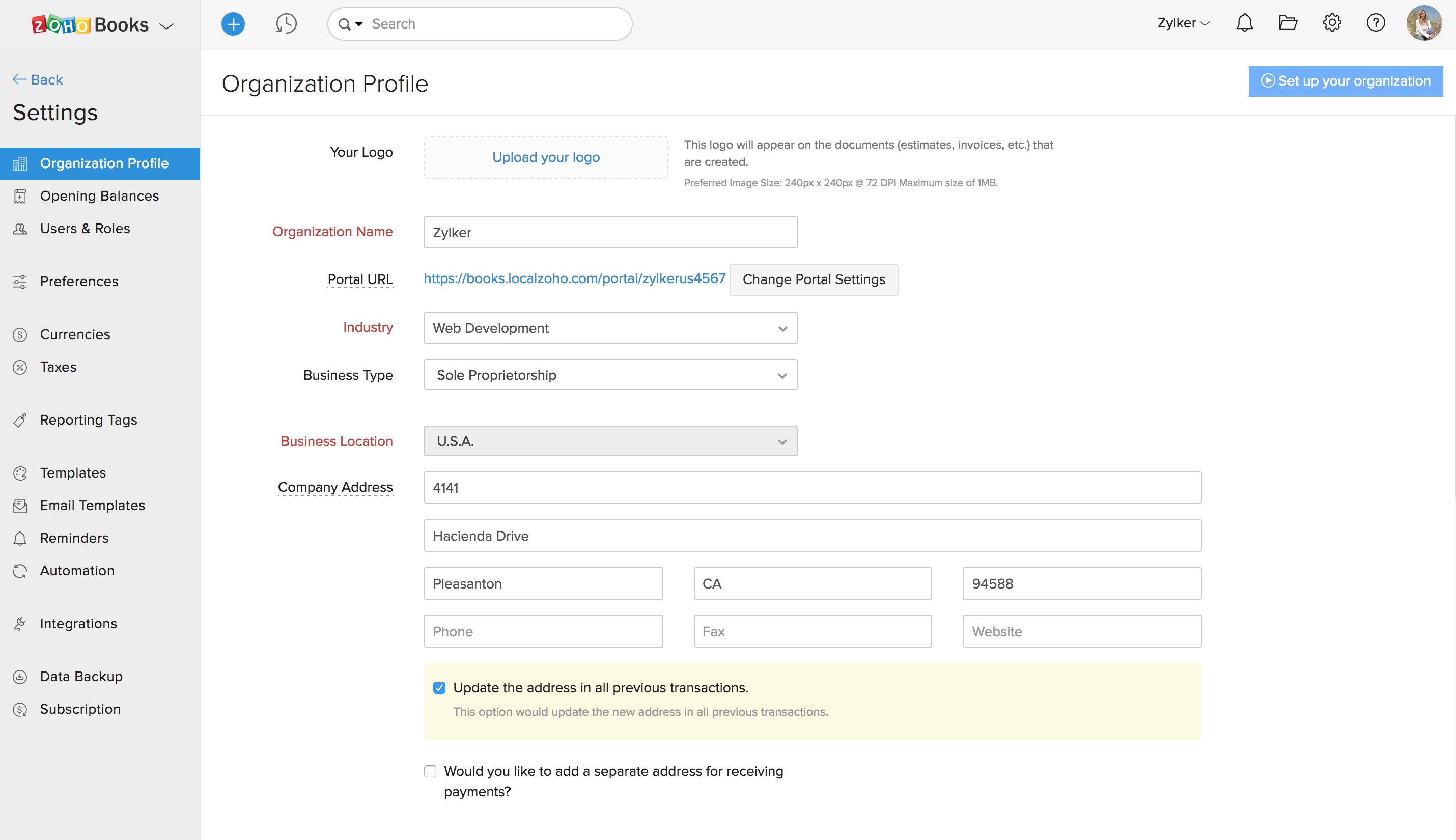Open Opening Balances settings
The image size is (1456, 840).
99,195
